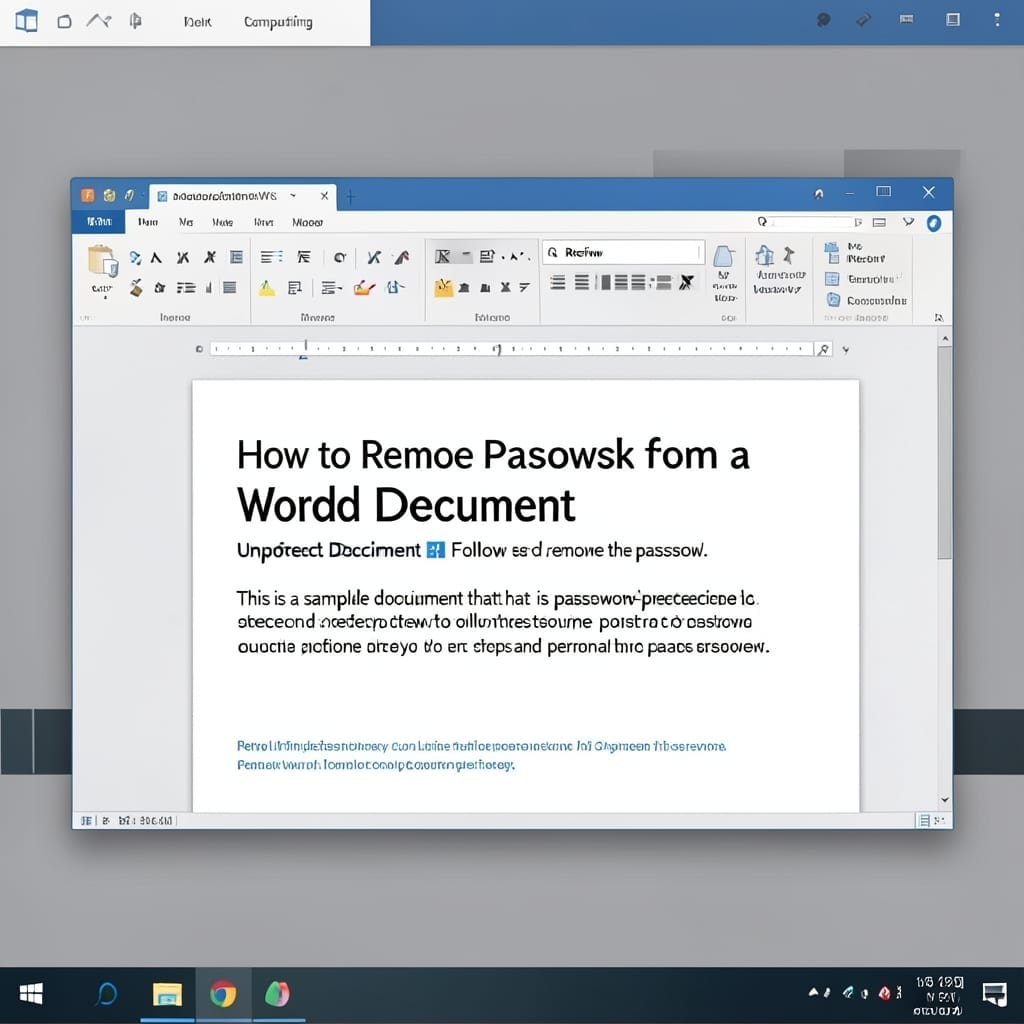Click the paintbrush Format Painter icon
This screenshot has height=1024, width=1024.
(x=136, y=287)
